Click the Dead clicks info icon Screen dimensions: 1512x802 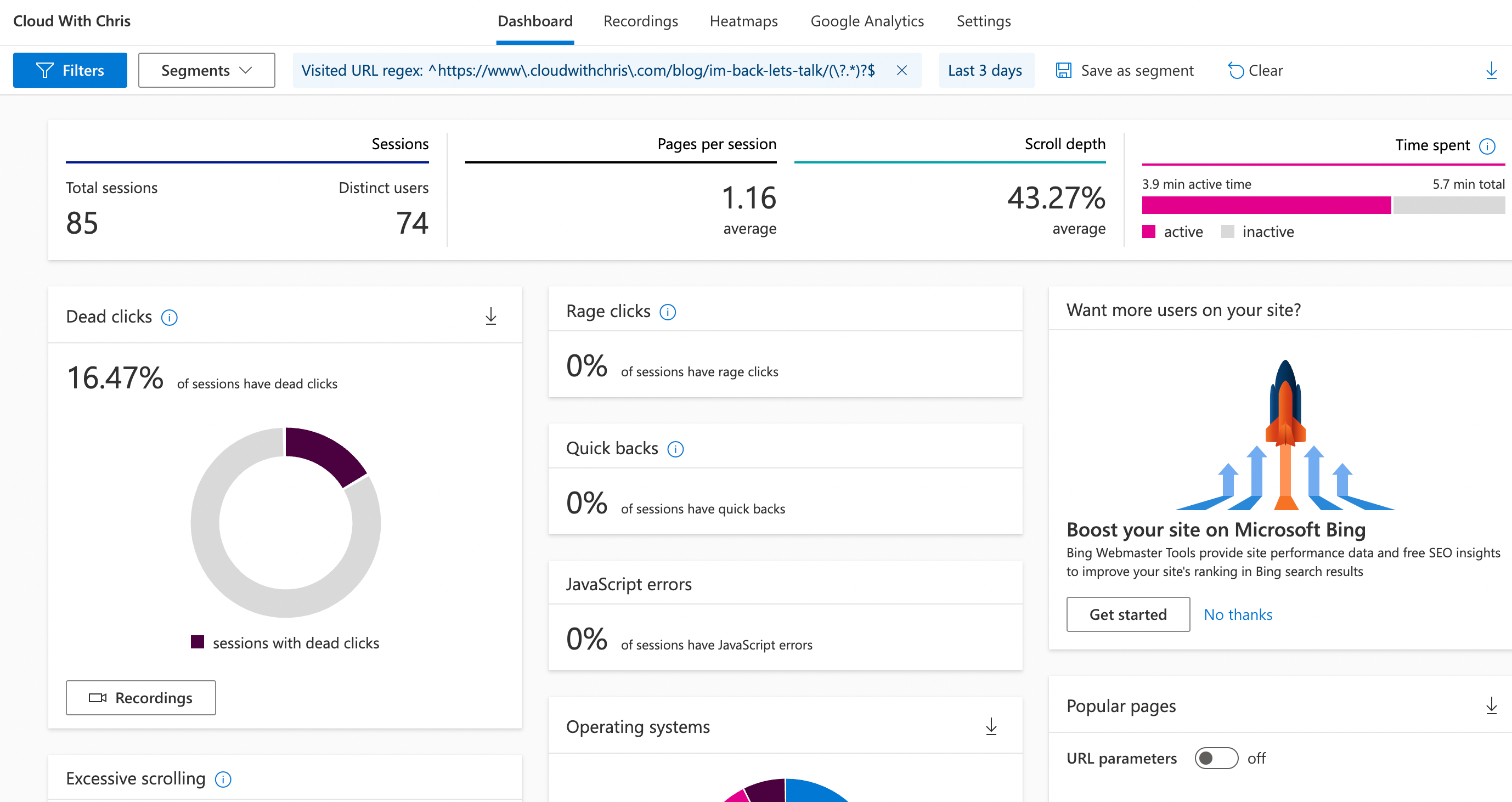pyautogui.click(x=170, y=318)
